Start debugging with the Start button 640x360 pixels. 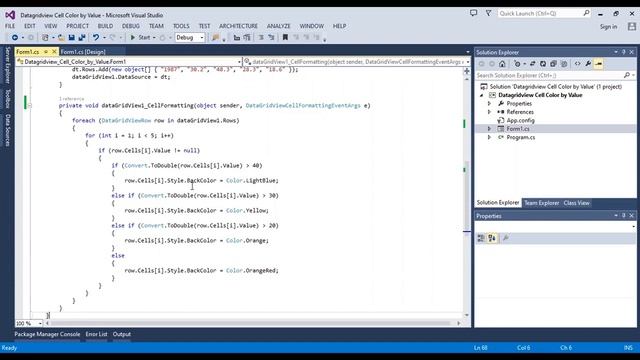click(140, 38)
